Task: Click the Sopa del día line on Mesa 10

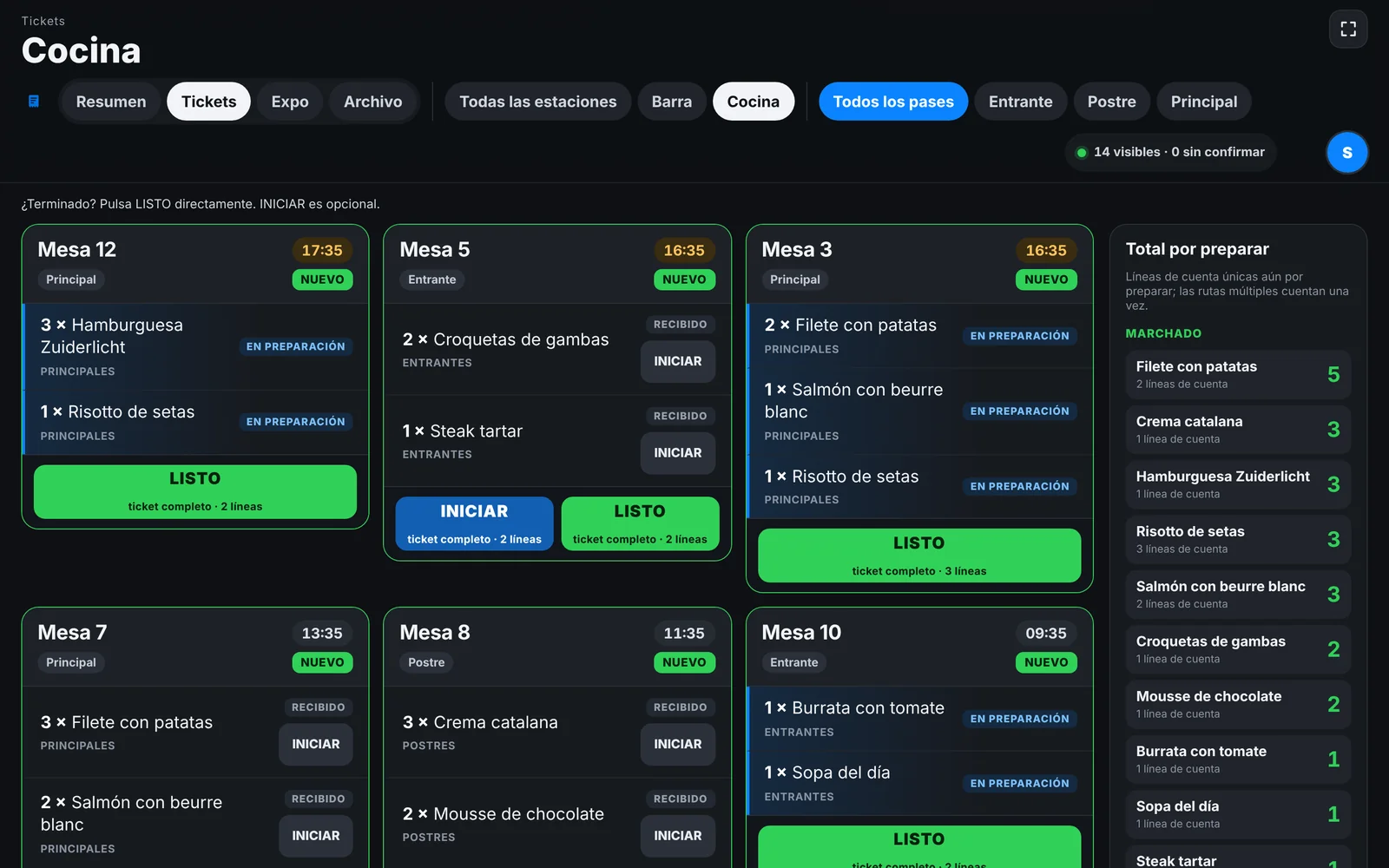Action: [919, 783]
